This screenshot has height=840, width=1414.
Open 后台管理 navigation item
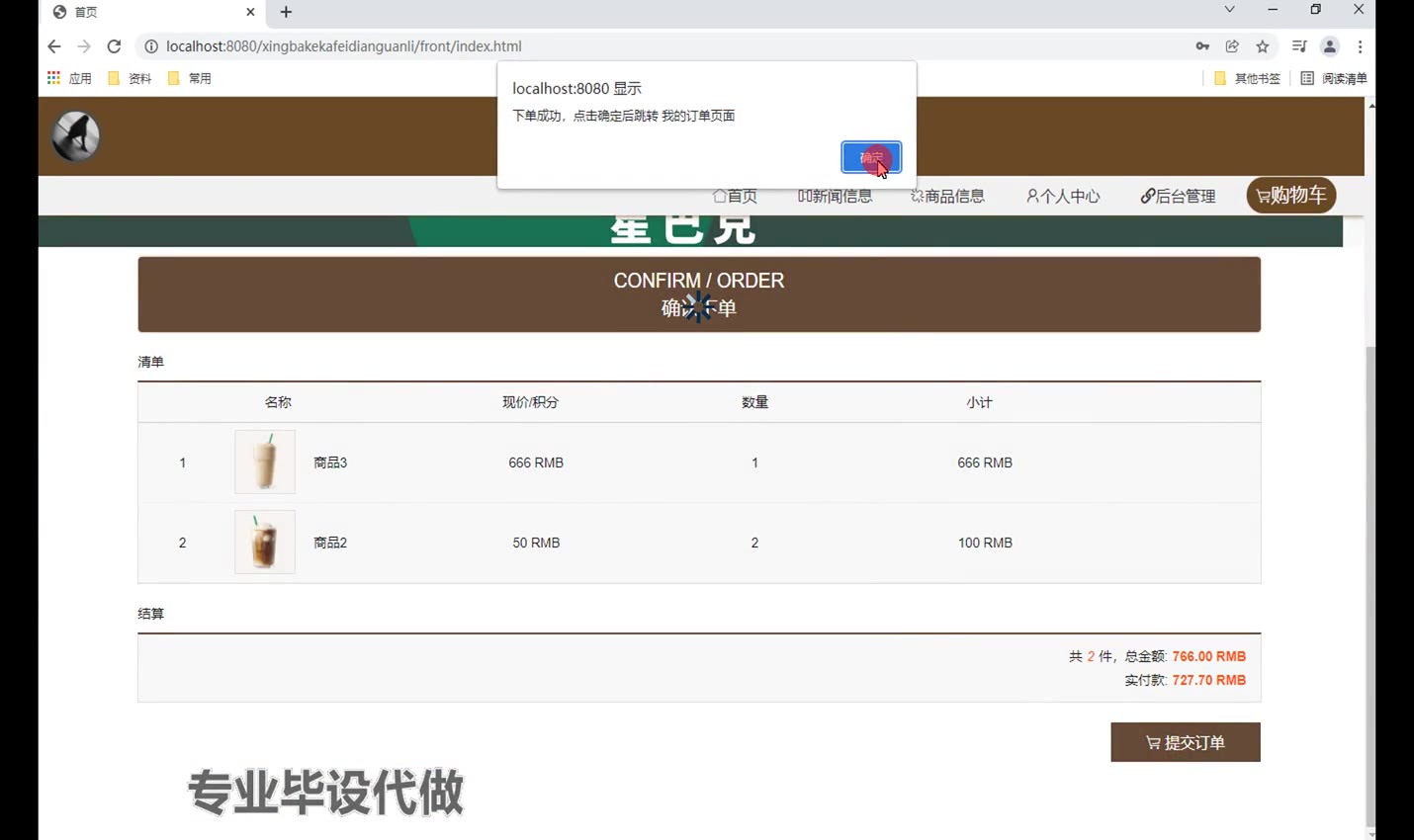(1178, 196)
